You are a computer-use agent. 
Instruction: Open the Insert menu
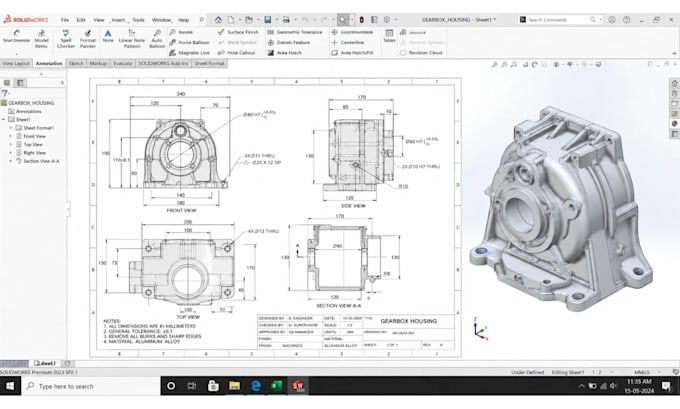pos(118,20)
